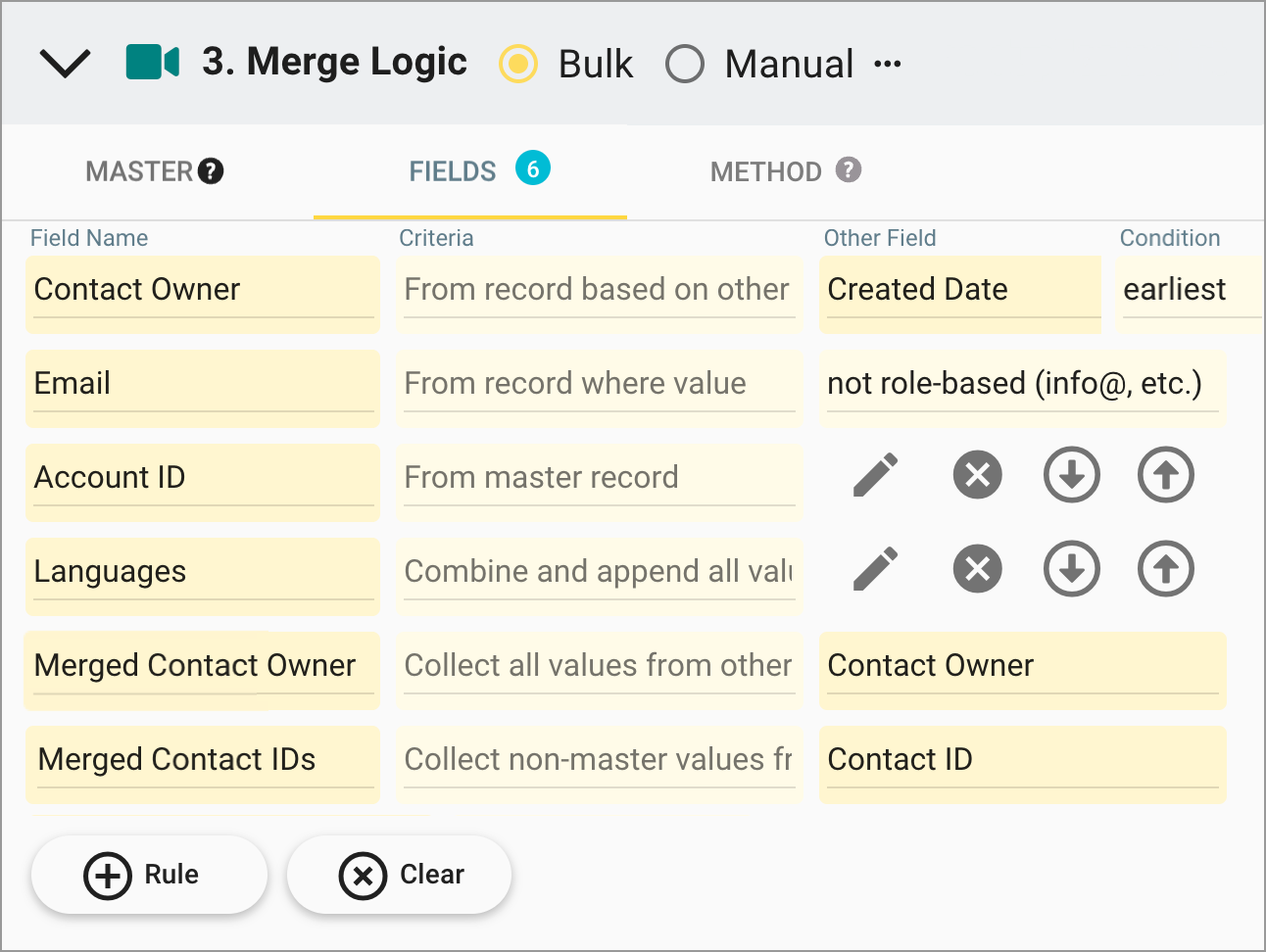1266x952 pixels.
Task: Move the Languages rule down
Action: coord(1071,569)
